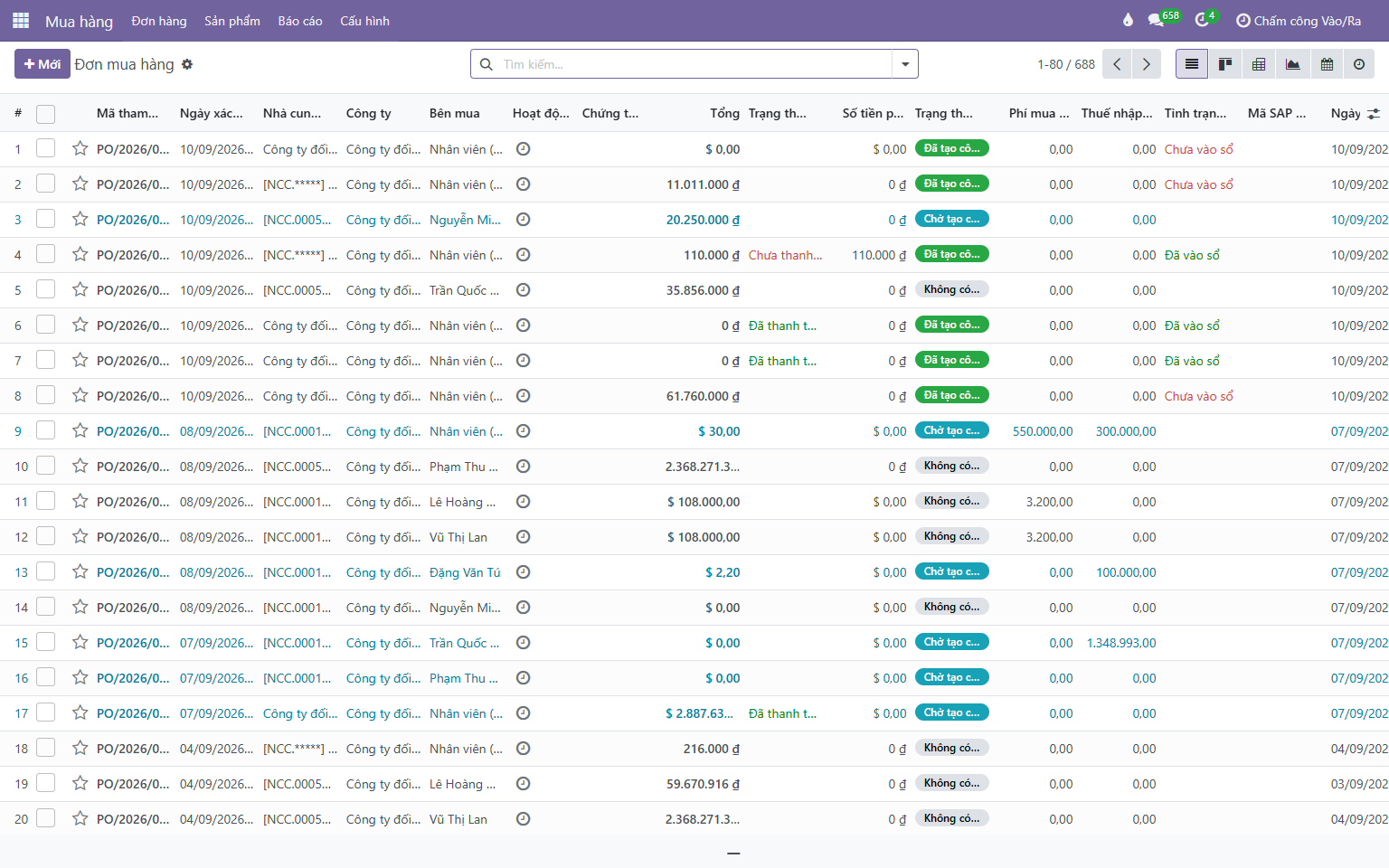Star the purchase order in row 12
This screenshot has height=868, width=1389.
point(80,537)
